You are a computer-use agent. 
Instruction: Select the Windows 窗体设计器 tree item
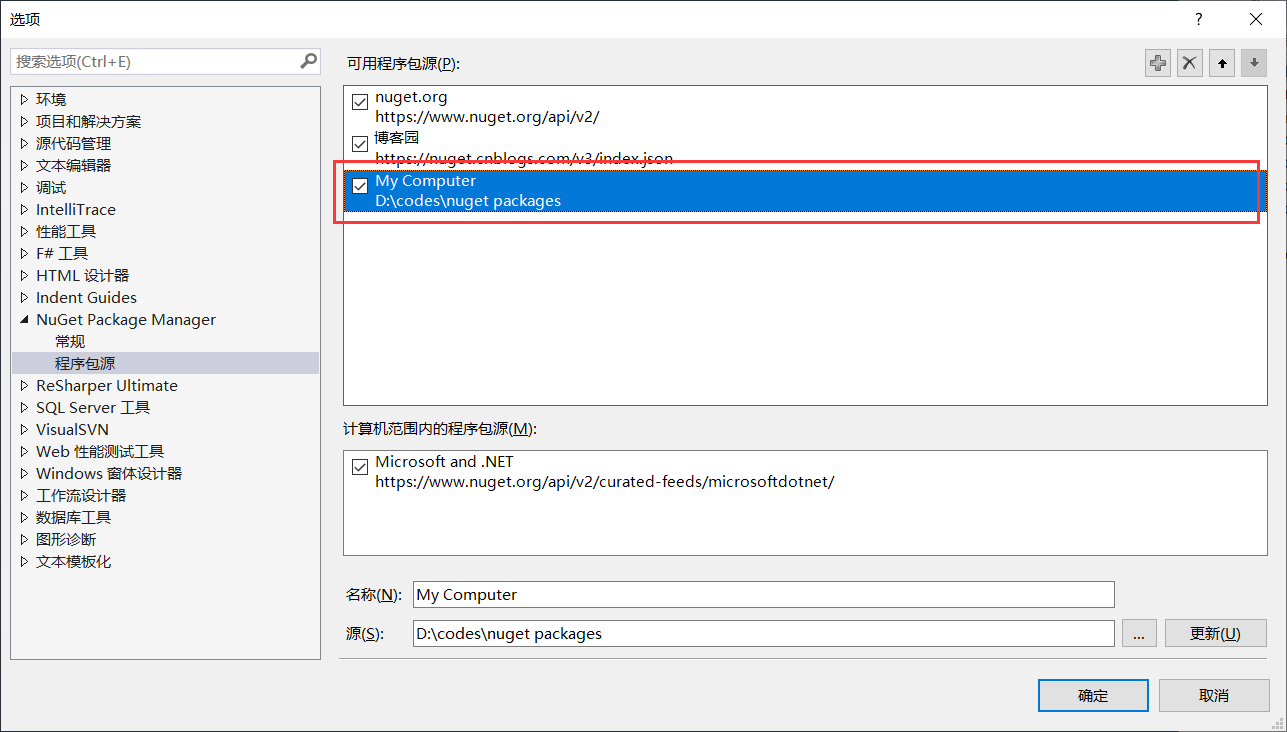pos(109,474)
